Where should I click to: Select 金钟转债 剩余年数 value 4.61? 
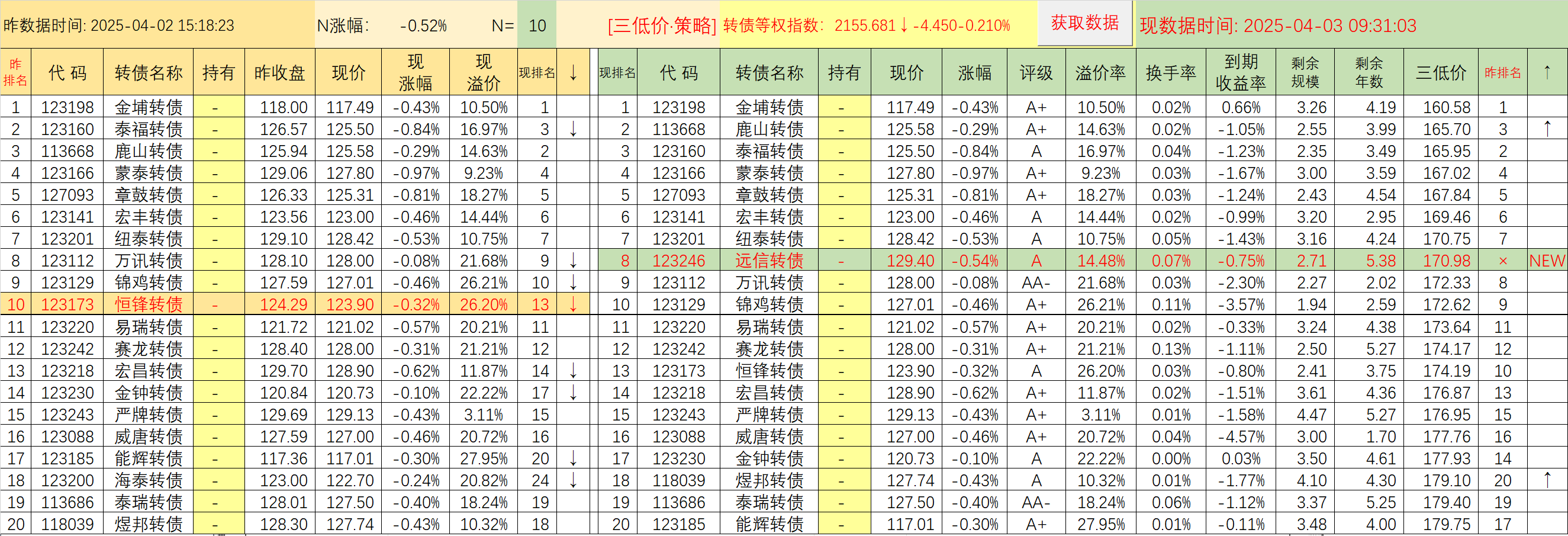click(x=1369, y=458)
